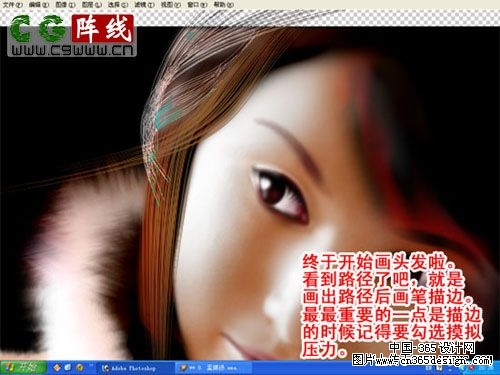Switch to the second taskbar window button
500x375 pixels.
tap(213, 368)
